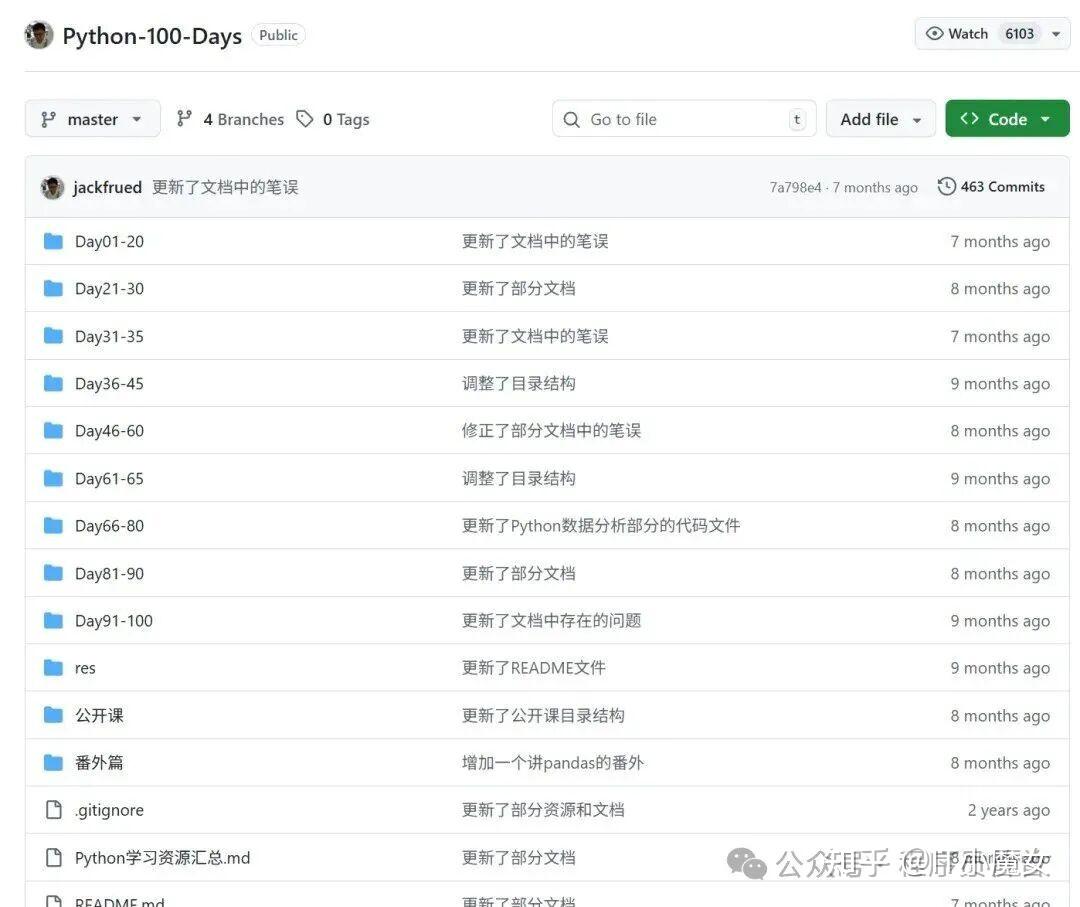View the 463 Commits history

point(1002,186)
